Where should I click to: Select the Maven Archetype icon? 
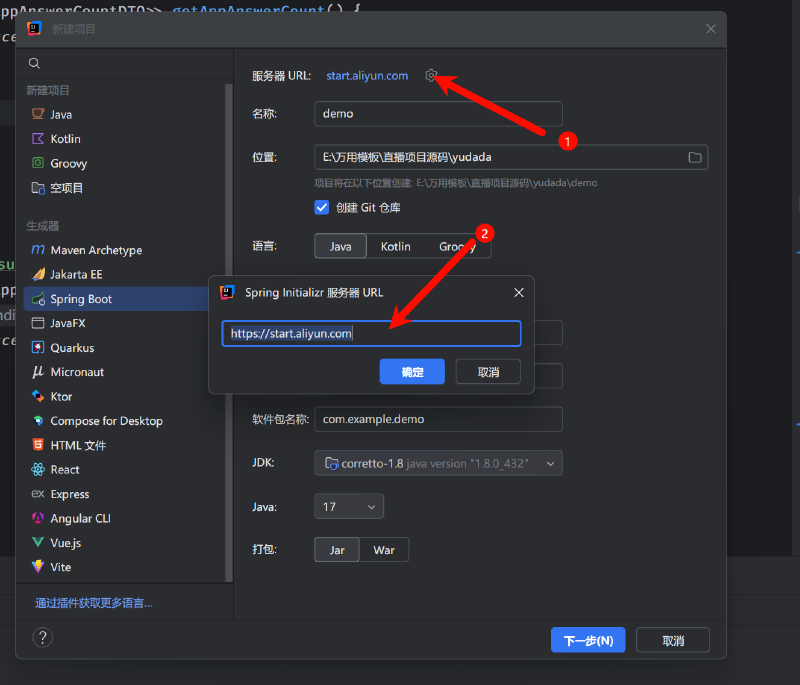[38, 249]
